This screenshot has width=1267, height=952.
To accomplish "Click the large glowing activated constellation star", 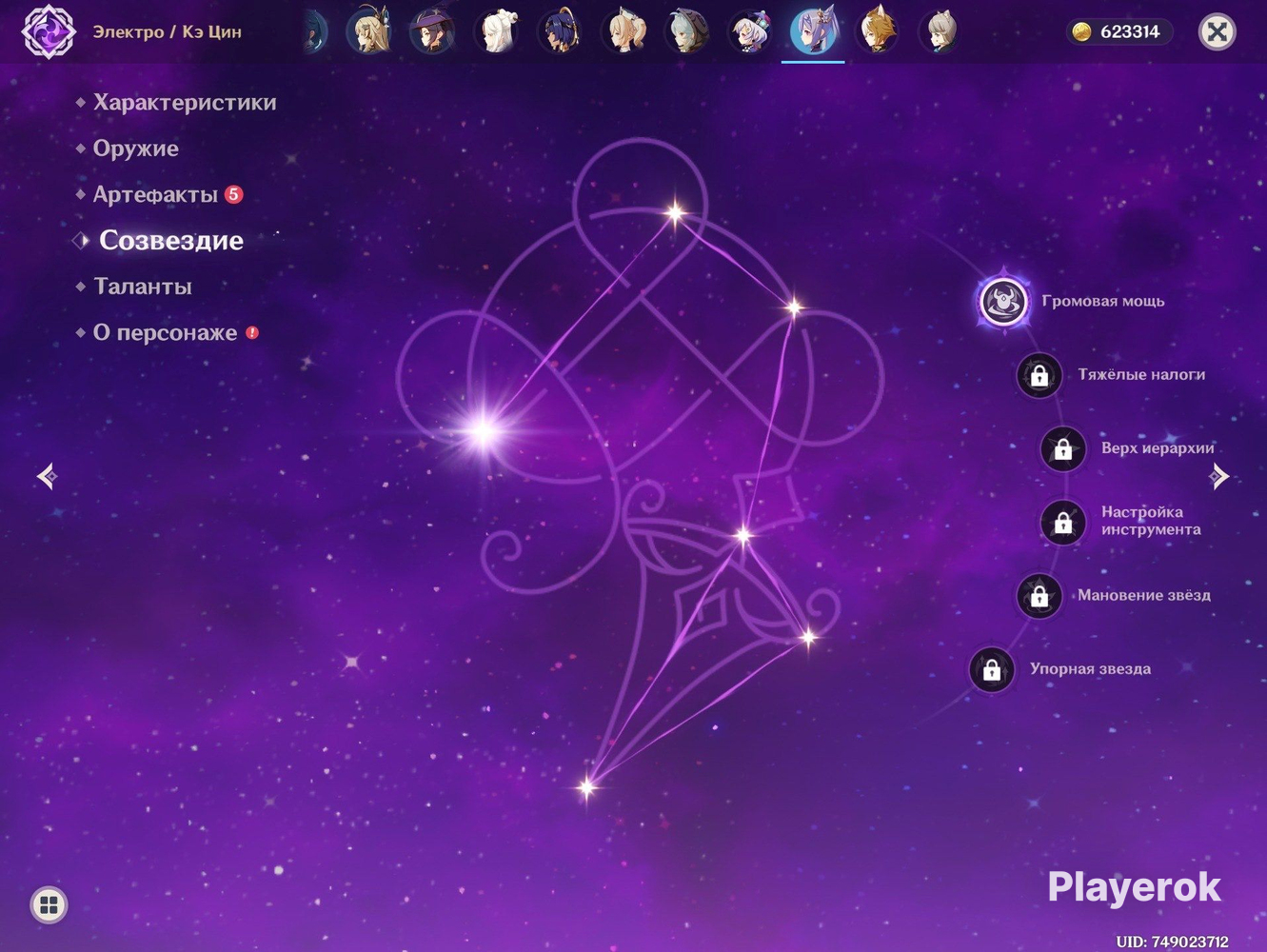I will (x=484, y=431).
